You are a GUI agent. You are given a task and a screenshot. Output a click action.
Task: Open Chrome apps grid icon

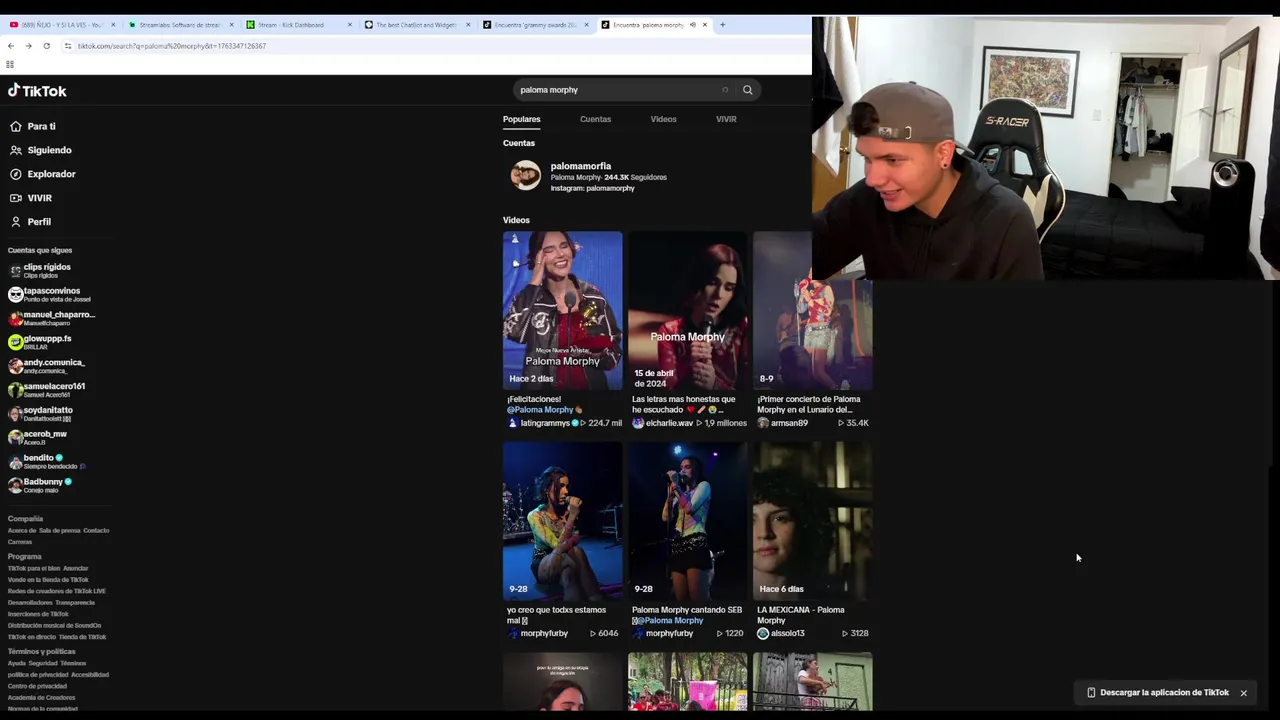(10, 65)
